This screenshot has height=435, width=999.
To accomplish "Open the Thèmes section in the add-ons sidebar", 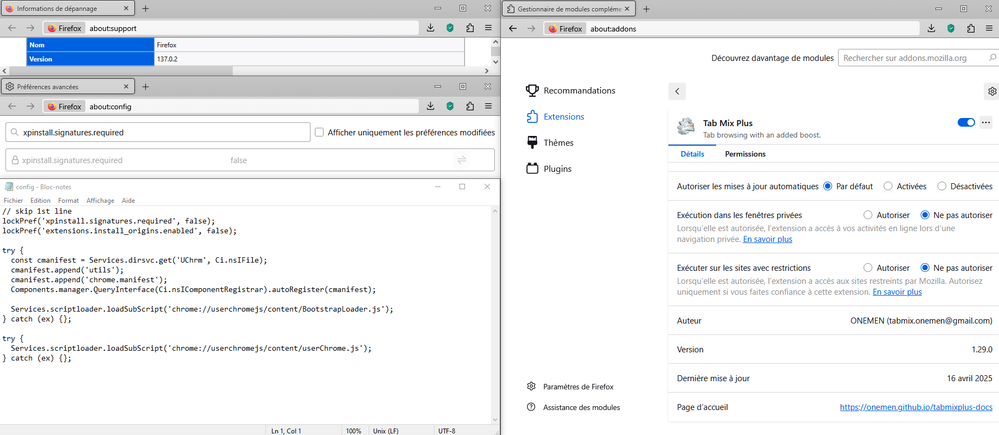I will tap(558, 143).
